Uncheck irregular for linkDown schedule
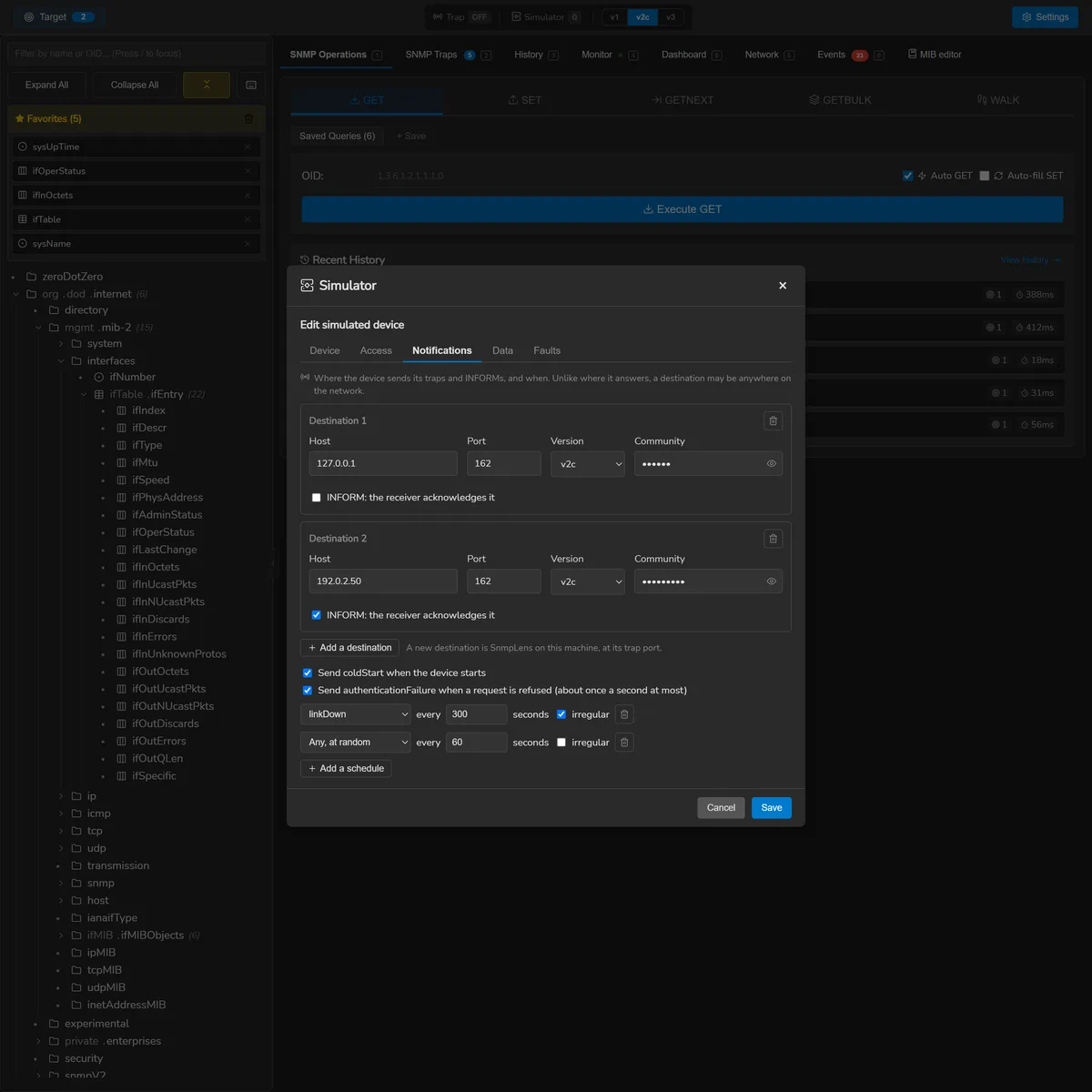Viewport: 1092px width, 1092px height. pos(561,714)
